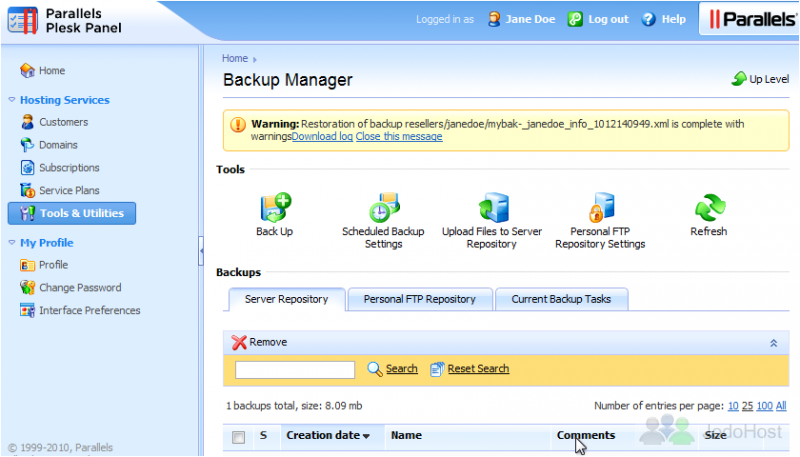This screenshot has height=457, width=800.
Task: Click the magnifying glass Search icon
Action: [375, 369]
